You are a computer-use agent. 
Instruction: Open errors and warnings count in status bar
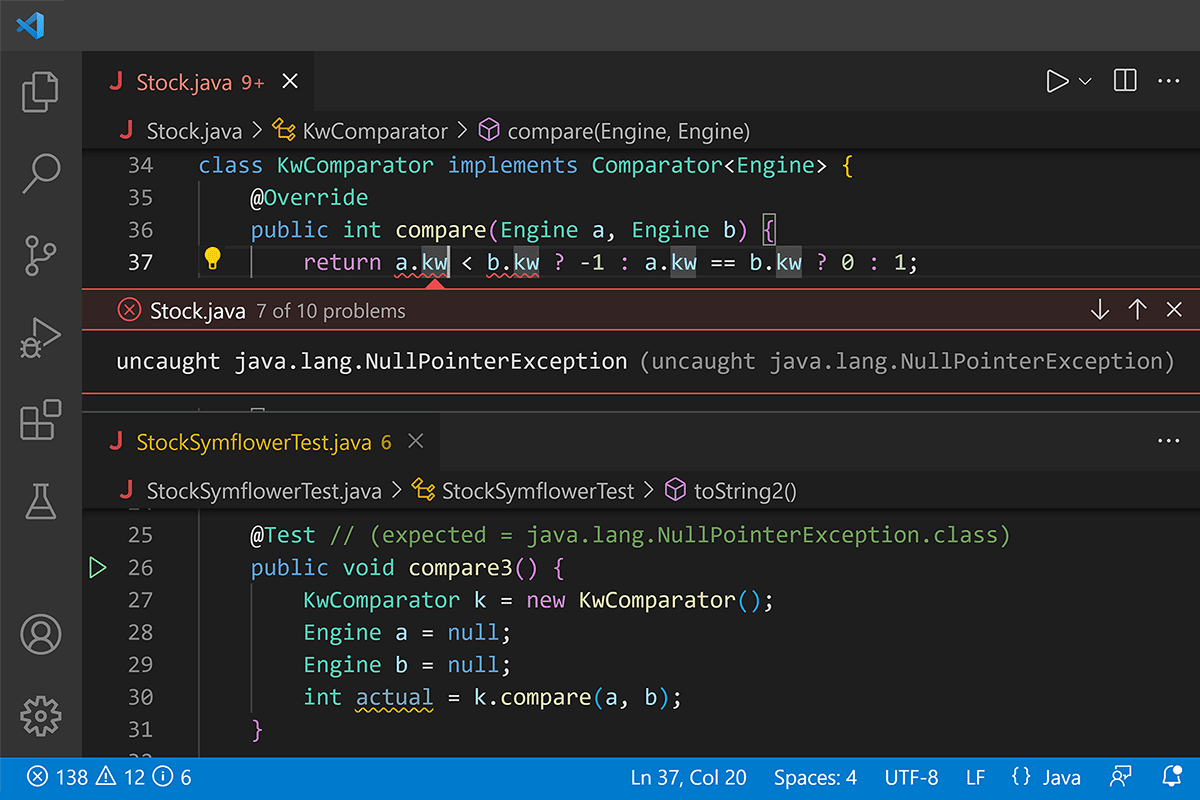[109, 777]
